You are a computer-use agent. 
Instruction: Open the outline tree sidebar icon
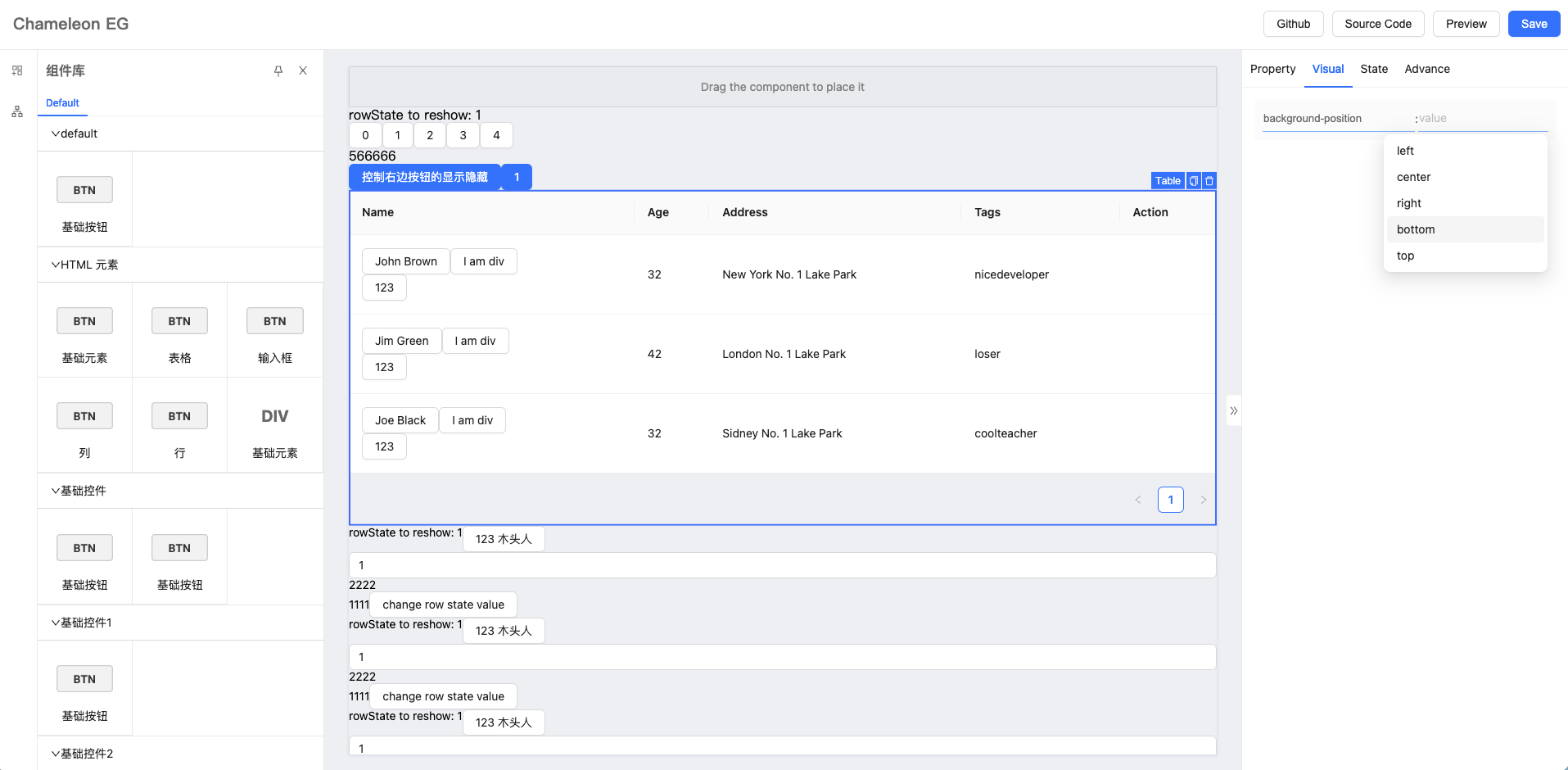pos(17,111)
